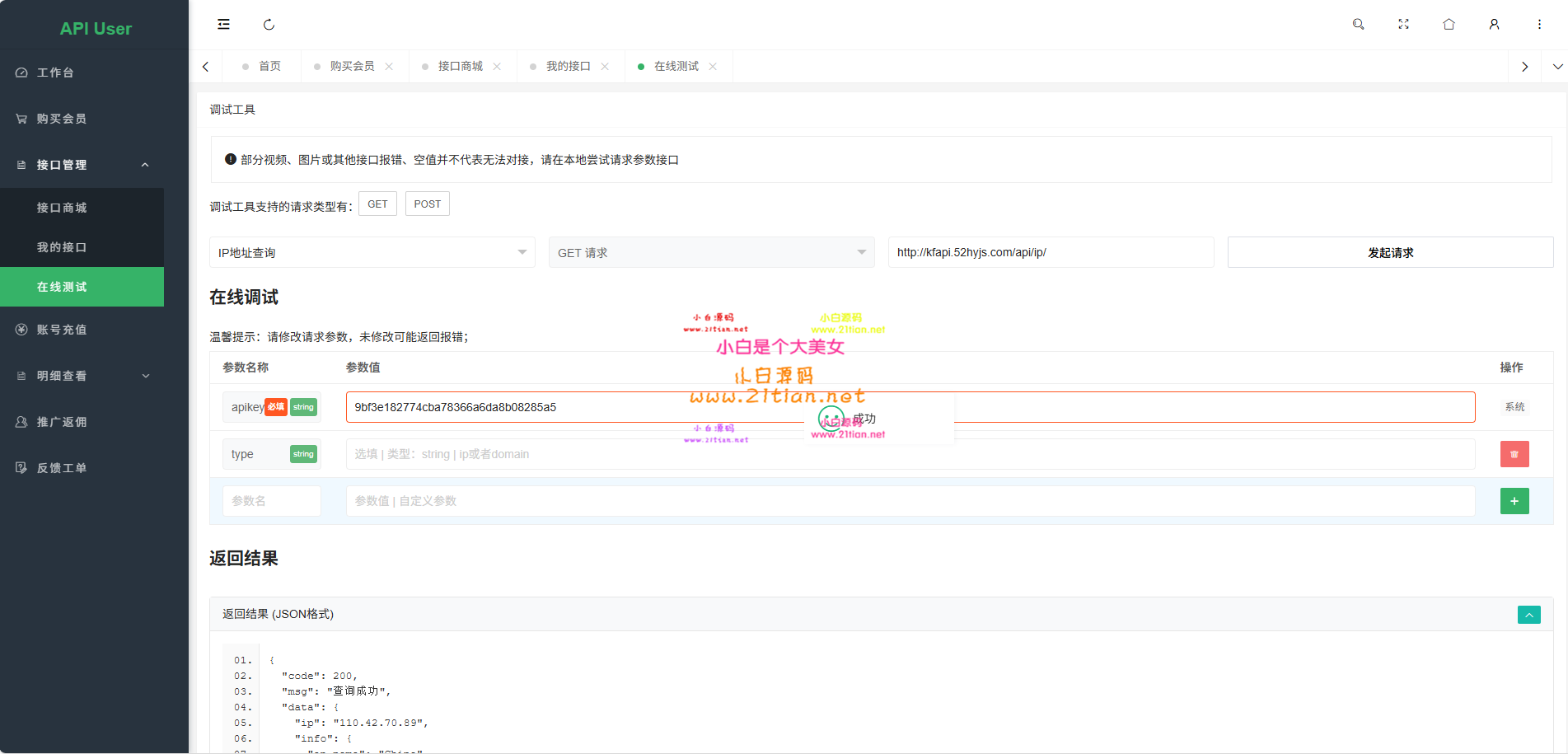The image size is (1568, 754).
Task: Click the sidebar collapse menu icon
Action: 223,25
